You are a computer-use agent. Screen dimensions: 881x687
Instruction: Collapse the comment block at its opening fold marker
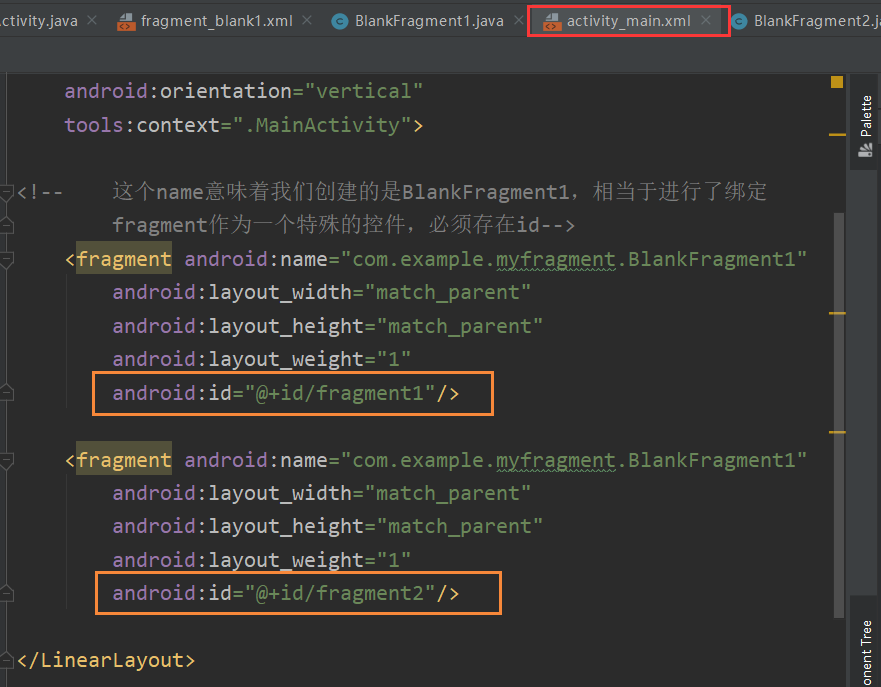6,193
